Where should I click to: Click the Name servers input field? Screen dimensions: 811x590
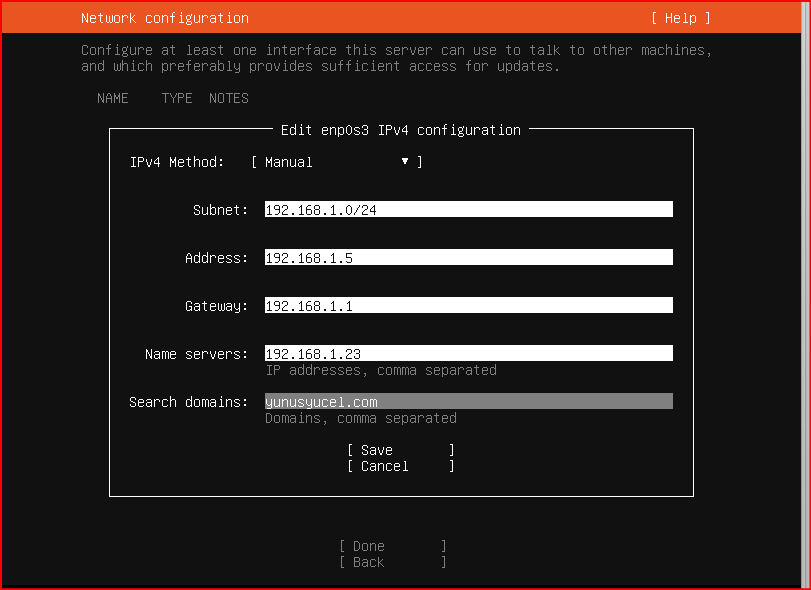[x=469, y=354]
